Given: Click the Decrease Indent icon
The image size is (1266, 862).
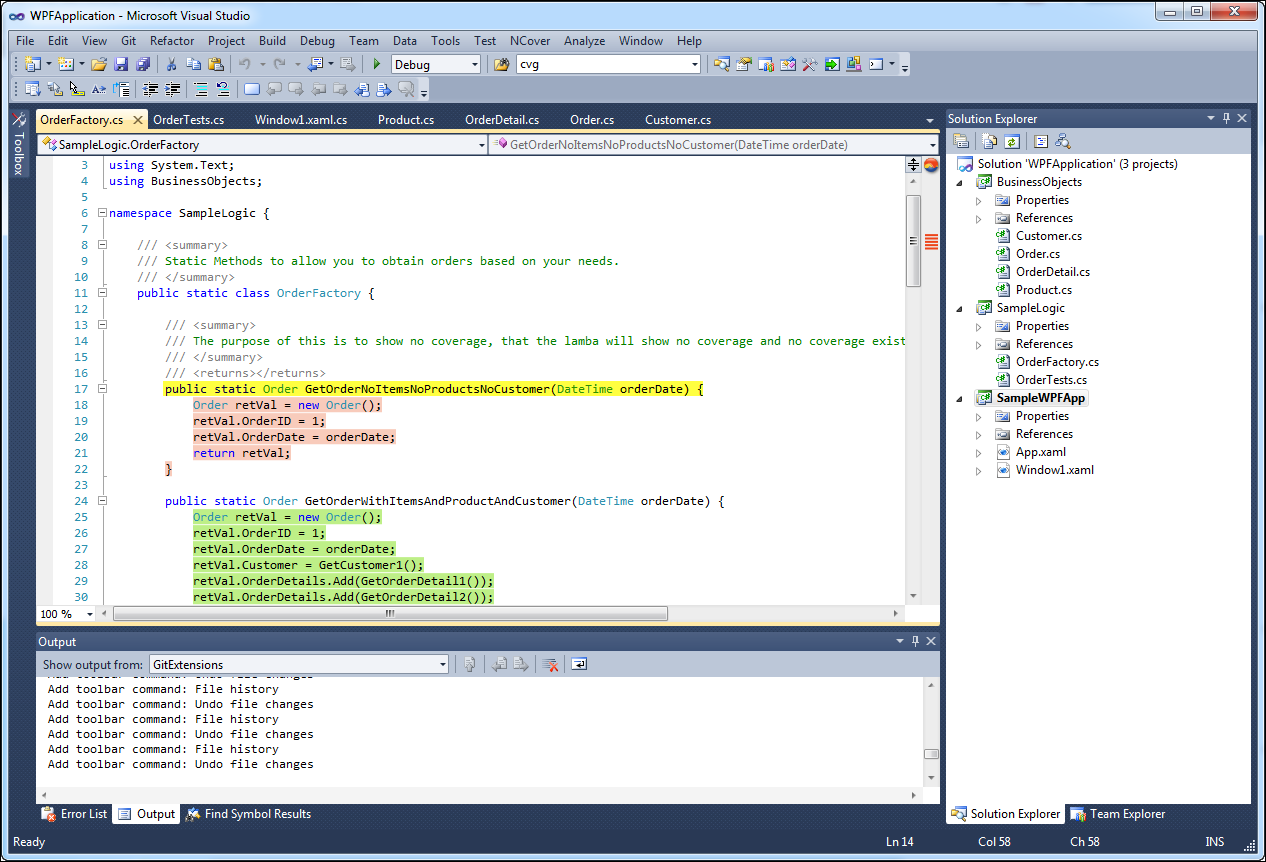Looking at the screenshot, I should point(149,89).
